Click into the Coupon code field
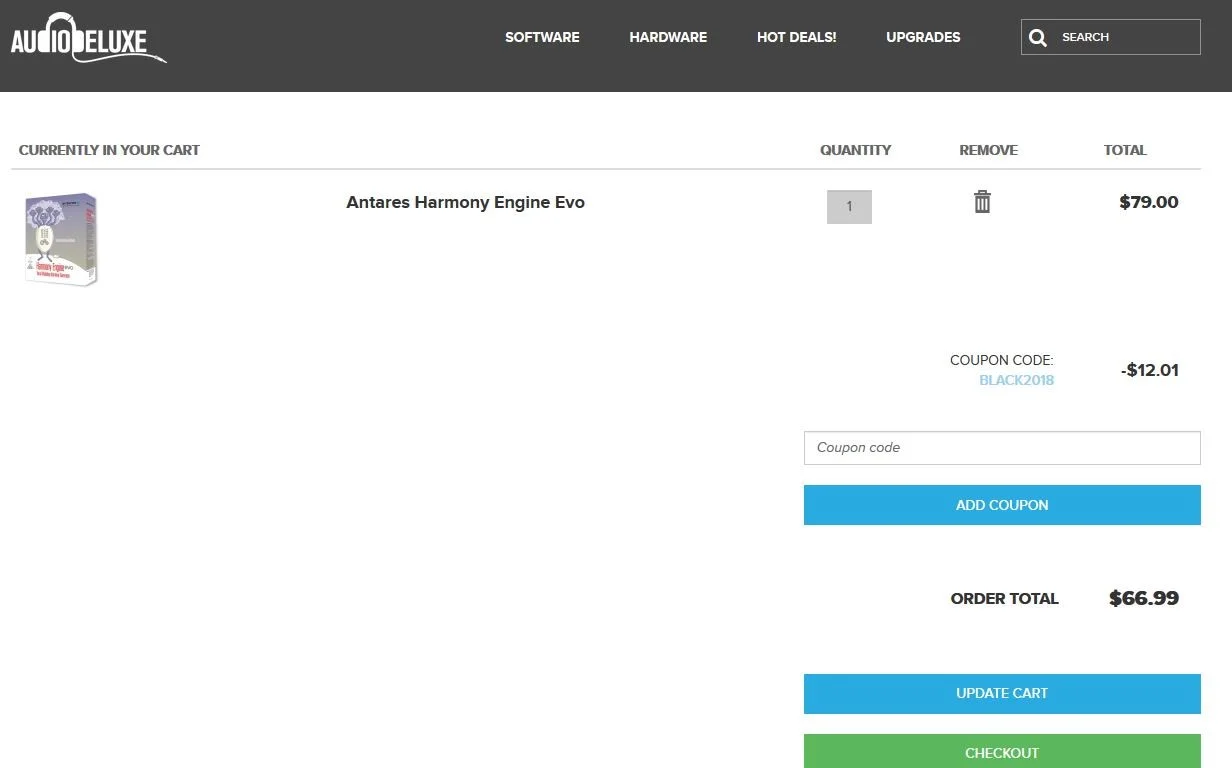 click(x=1002, y=448)
